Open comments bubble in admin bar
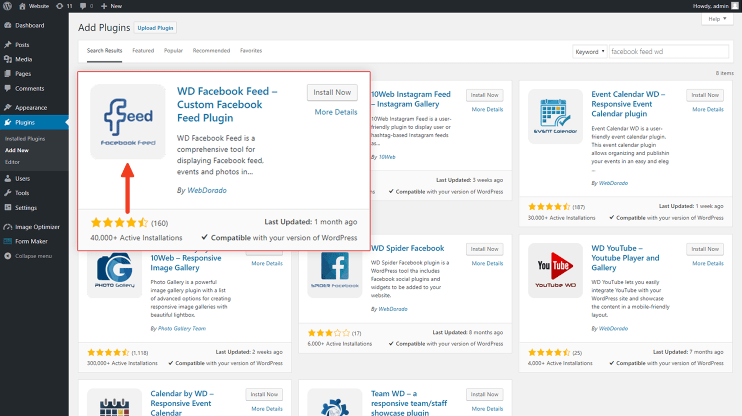 pos(86,6)
